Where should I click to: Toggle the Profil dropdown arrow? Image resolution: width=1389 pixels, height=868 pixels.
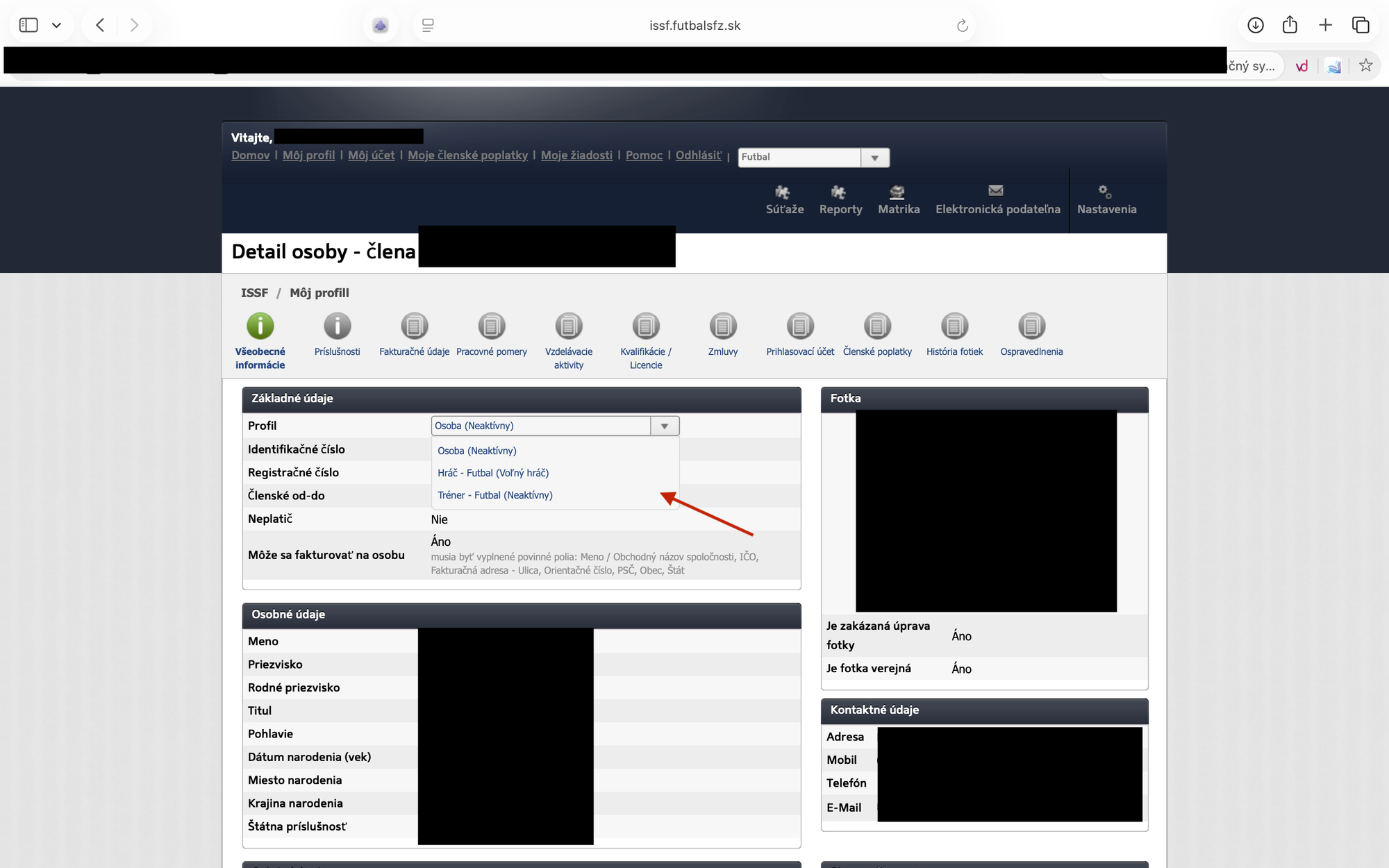point(665,426)
